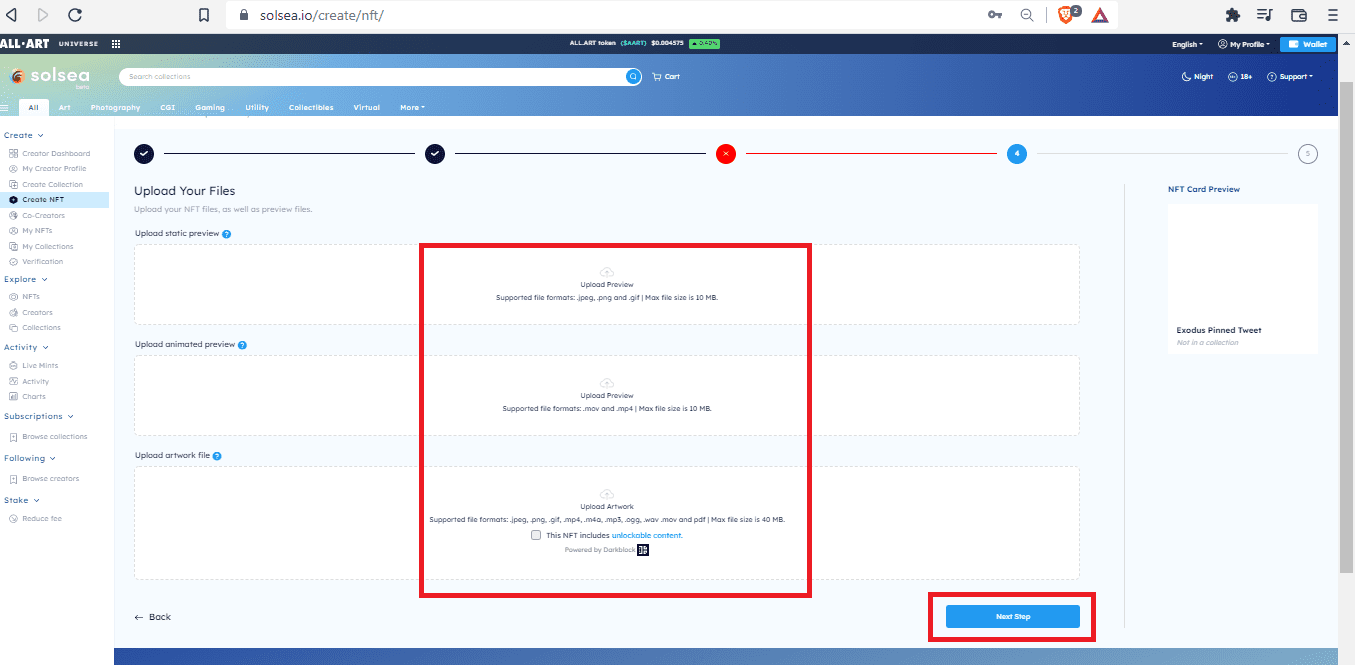
Task: Switch to the Photography category tab
Action: tap(115, 108)
